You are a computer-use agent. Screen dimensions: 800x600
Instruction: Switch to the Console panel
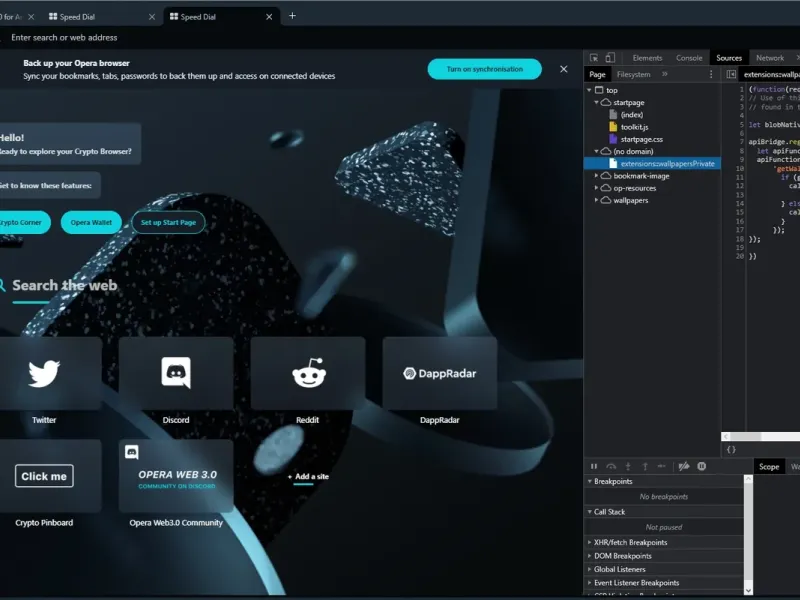click(x=689, y=58)
